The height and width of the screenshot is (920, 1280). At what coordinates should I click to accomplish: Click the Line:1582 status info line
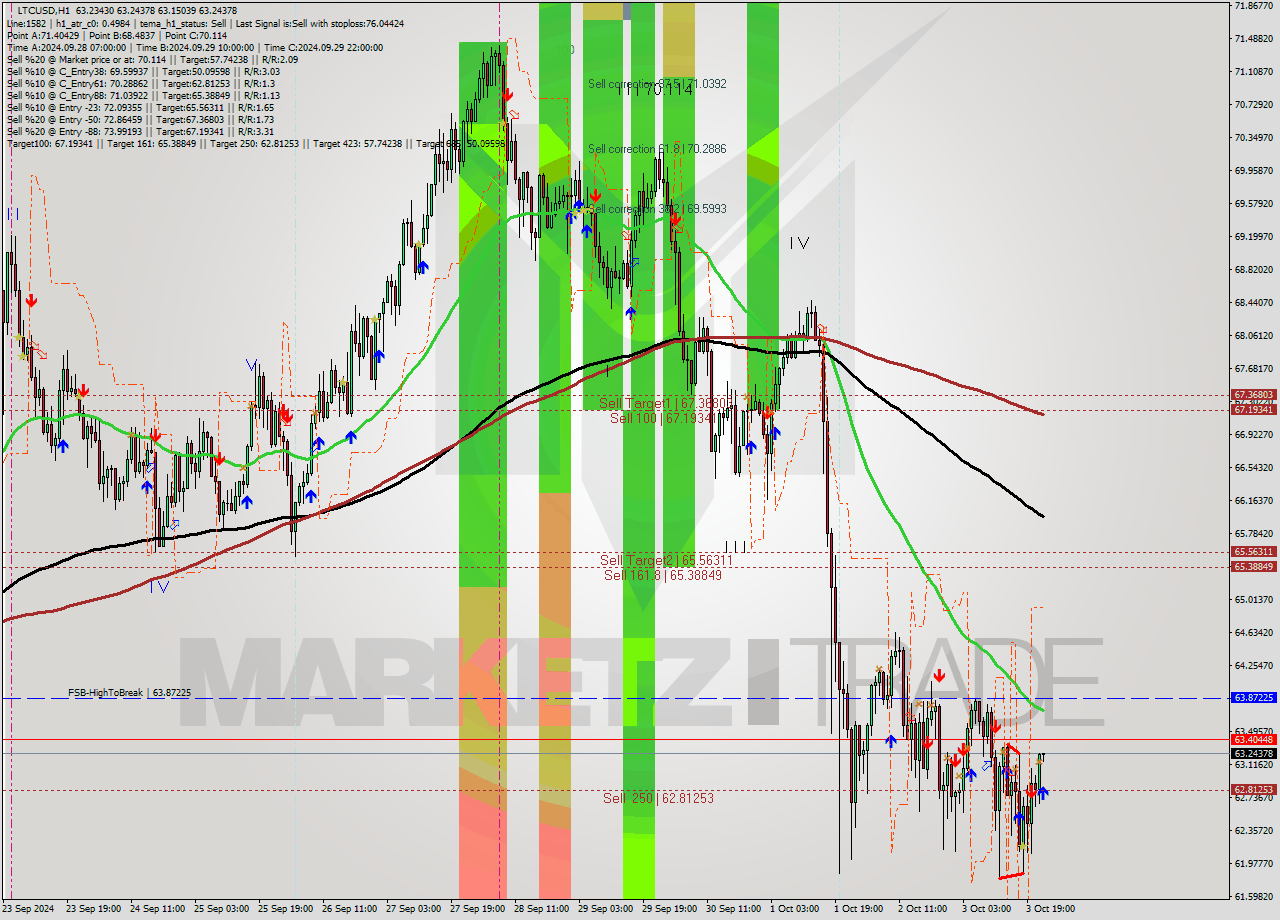point(205,23)
